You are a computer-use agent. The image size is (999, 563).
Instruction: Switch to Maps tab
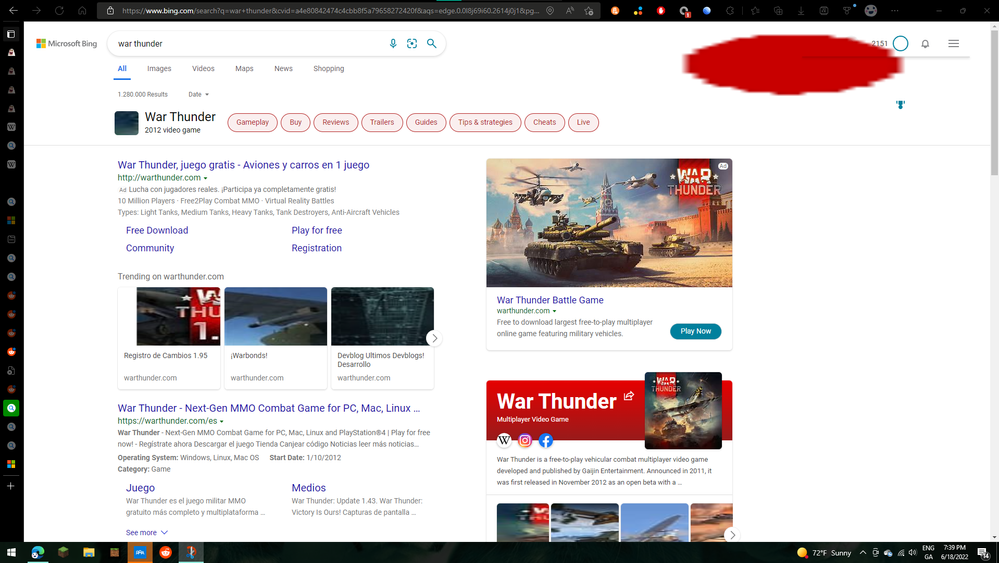click(x=244, y=69)
